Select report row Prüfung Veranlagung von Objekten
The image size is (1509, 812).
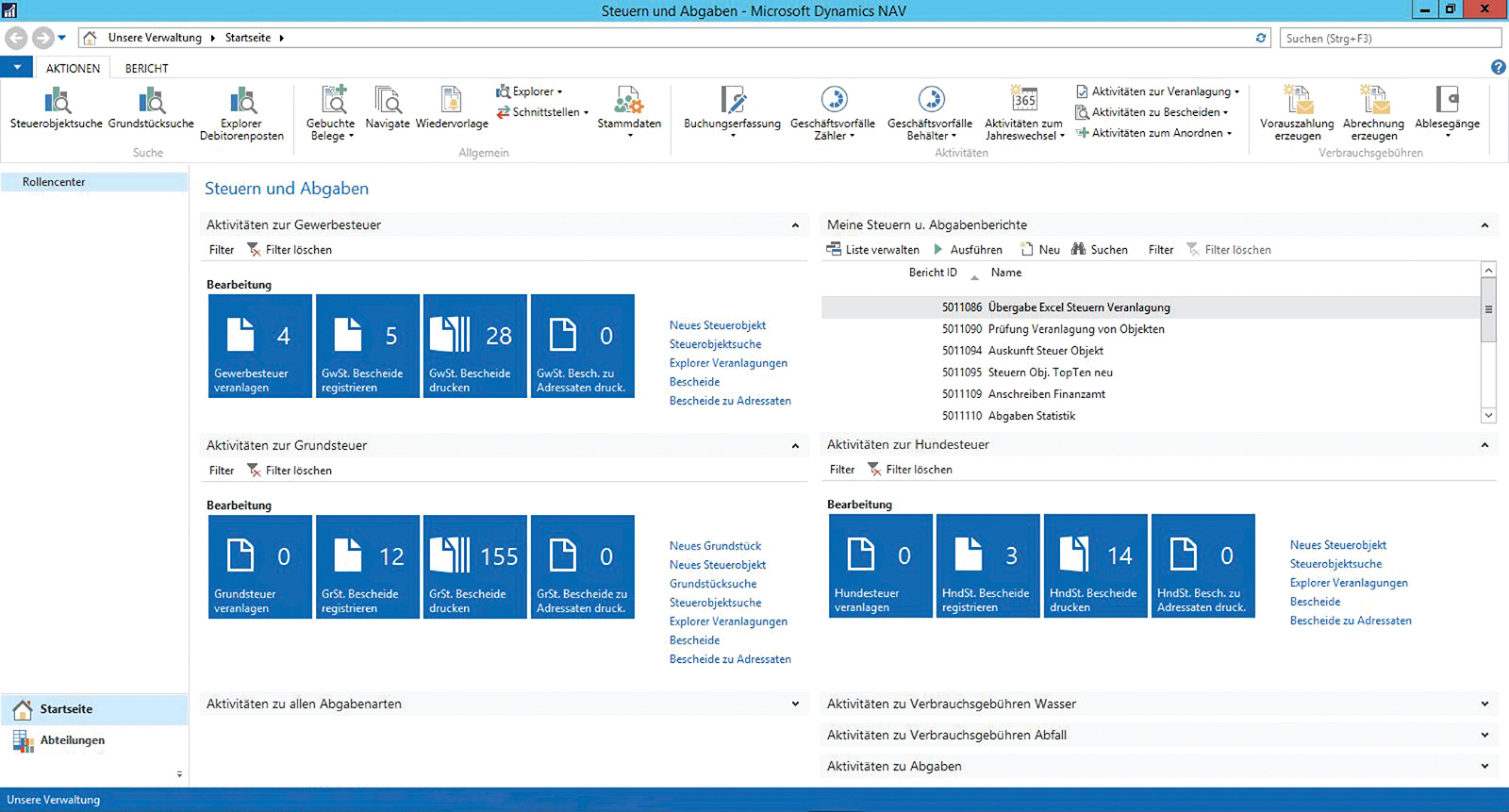click(x=1075, y=329)
